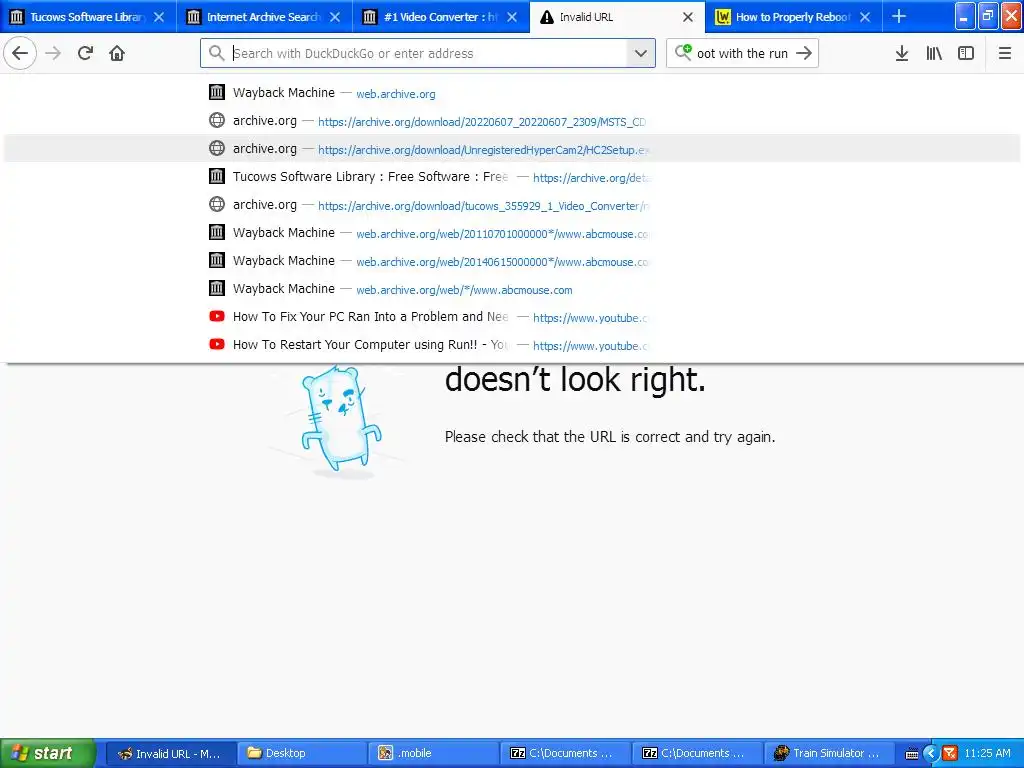
Task: Close the #1 Video Converter tab
Action: (x=512, y=17)
